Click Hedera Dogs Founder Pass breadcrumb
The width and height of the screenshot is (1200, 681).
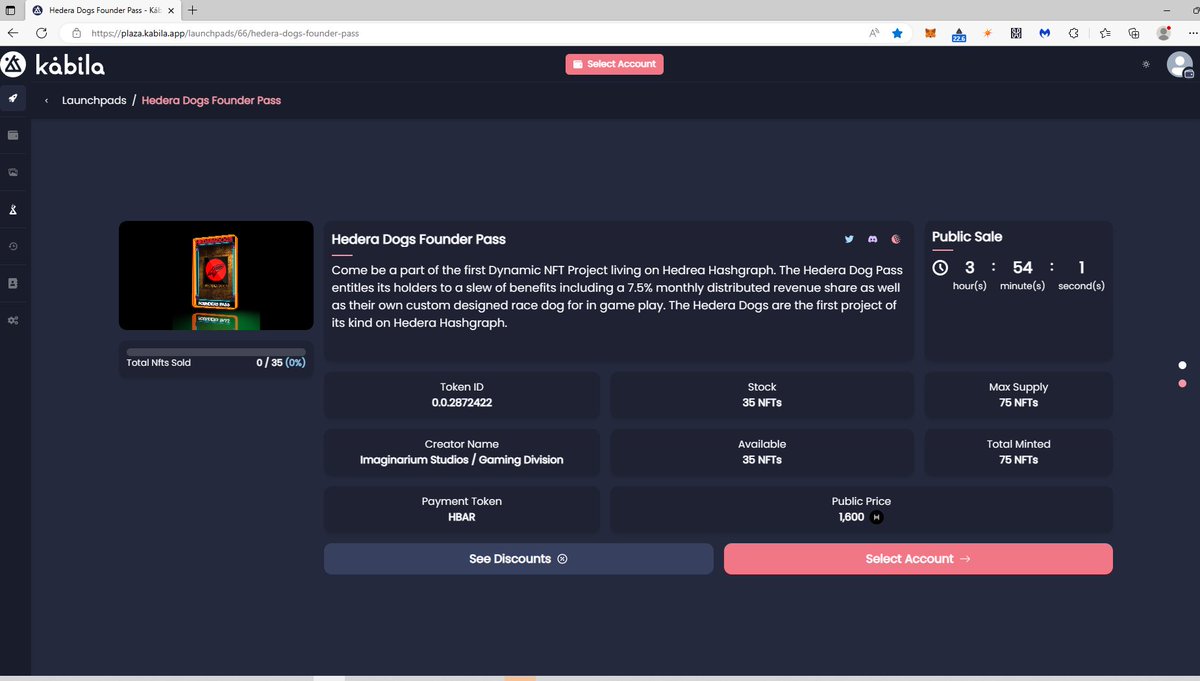coord(211,100)
